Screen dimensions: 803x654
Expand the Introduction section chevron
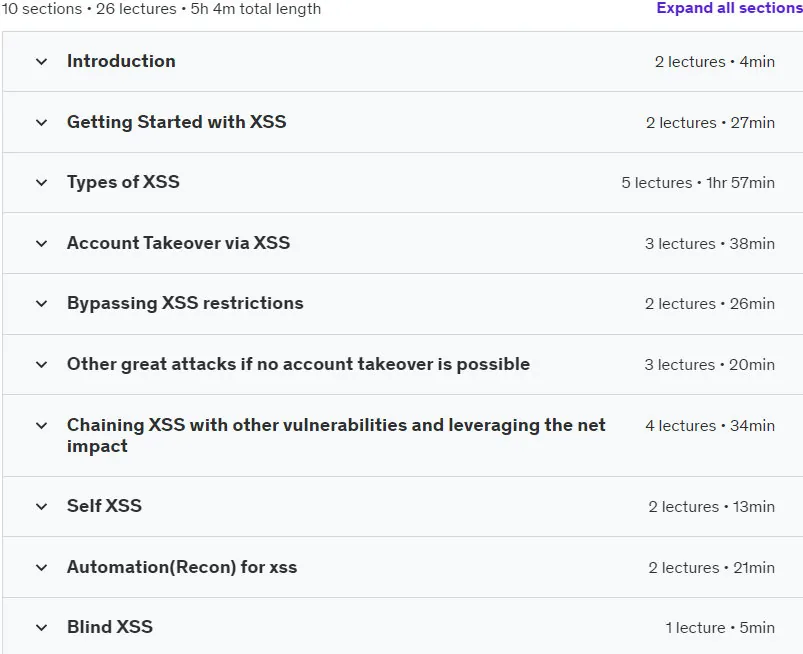point(41,62)
